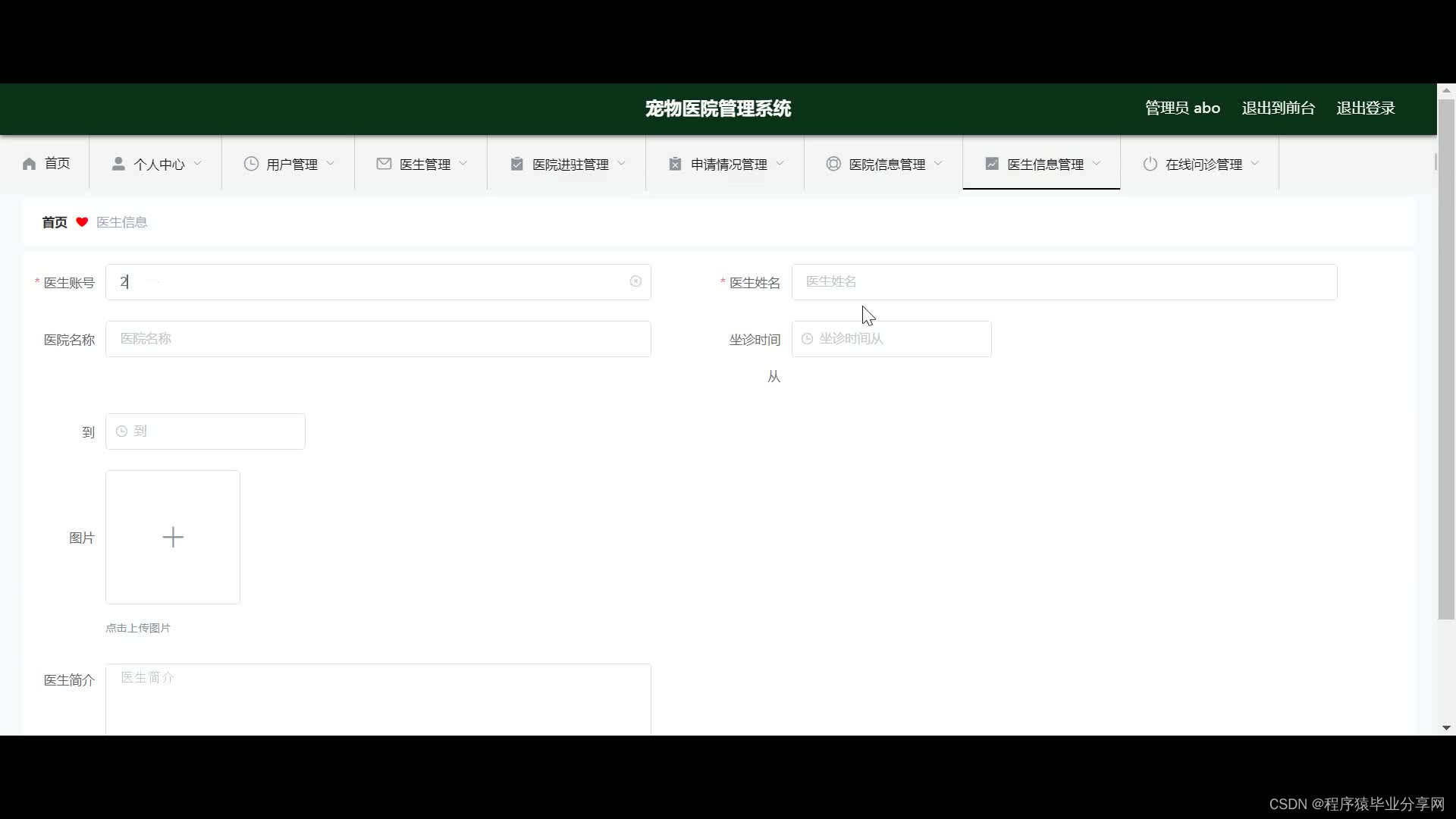Expand the 医院信息管理 dropdown arrow

point(938,163)
